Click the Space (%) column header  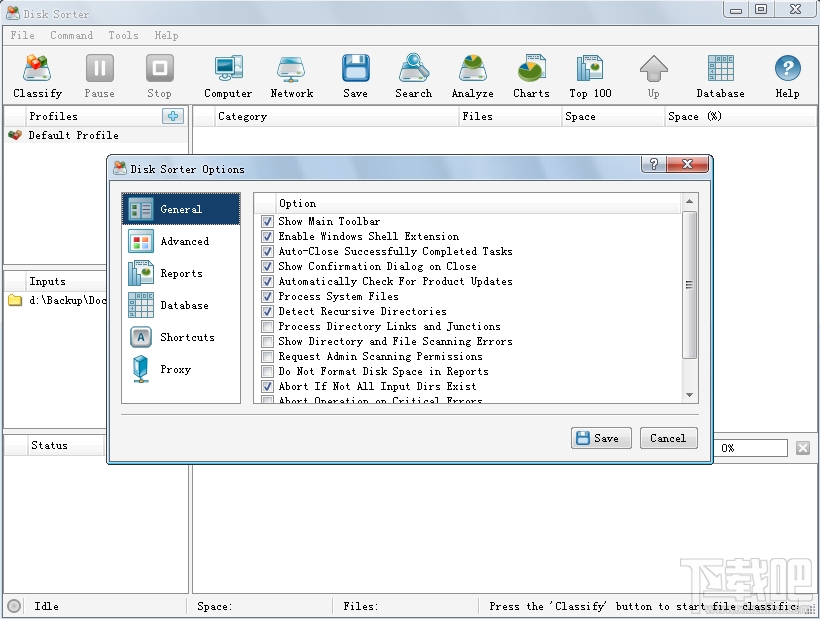[x=740, y=116]
